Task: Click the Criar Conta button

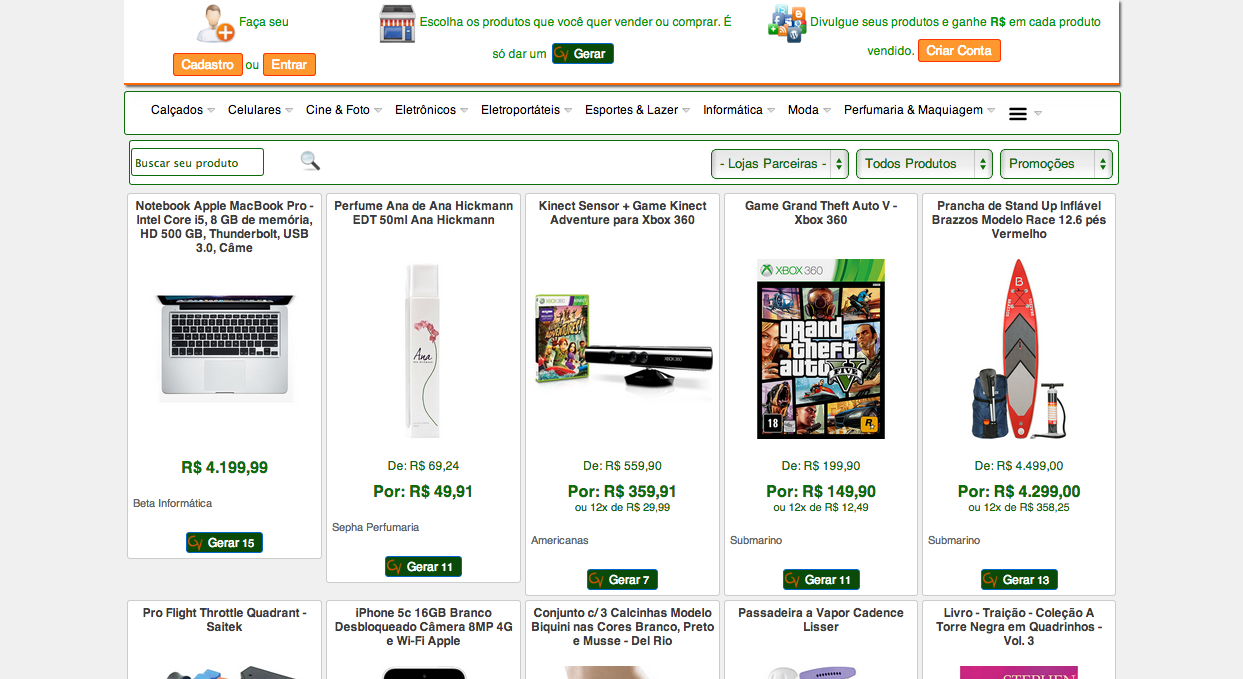Action: click(x=959, y=50)
